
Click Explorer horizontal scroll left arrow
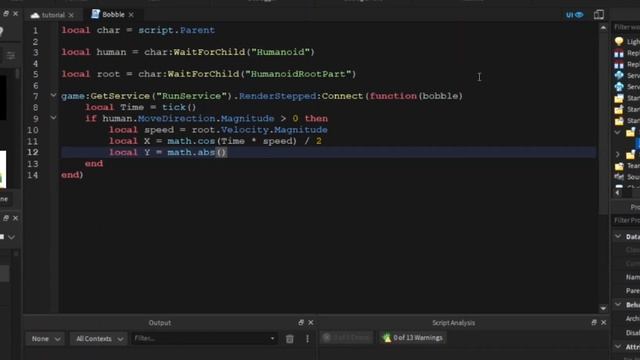(x=618, y=193)
